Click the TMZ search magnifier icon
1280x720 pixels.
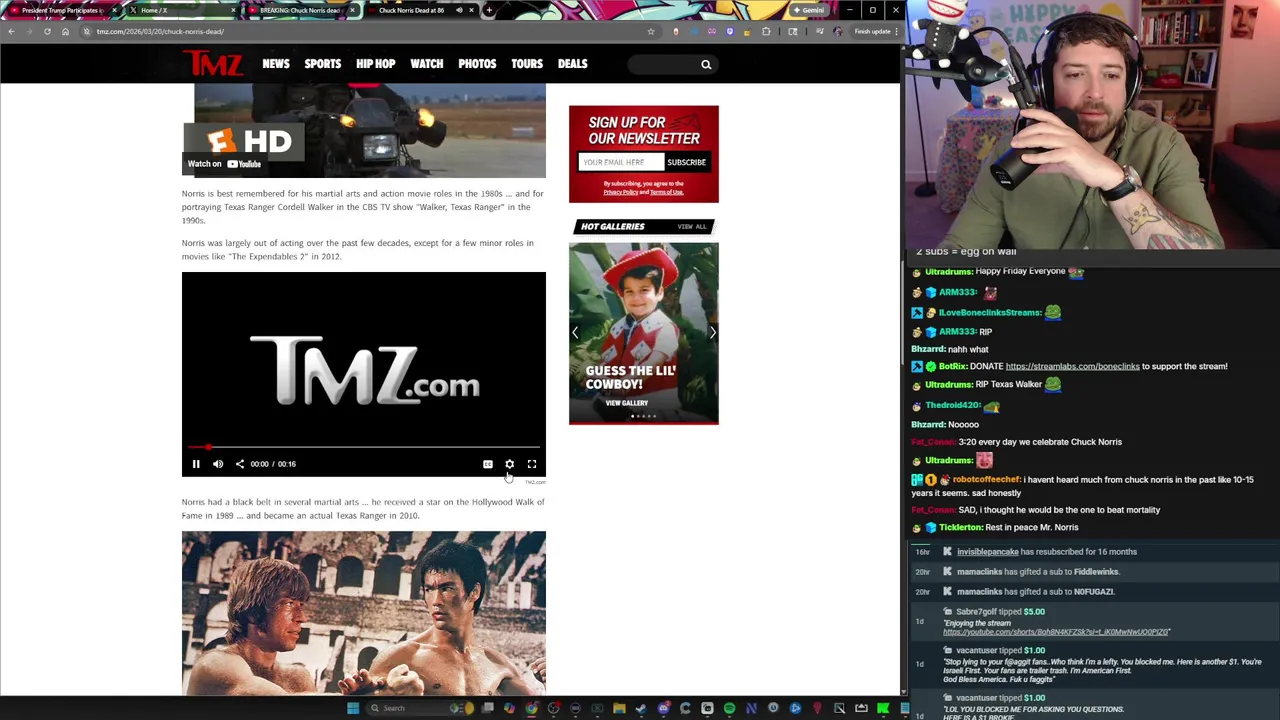(706, 65)
